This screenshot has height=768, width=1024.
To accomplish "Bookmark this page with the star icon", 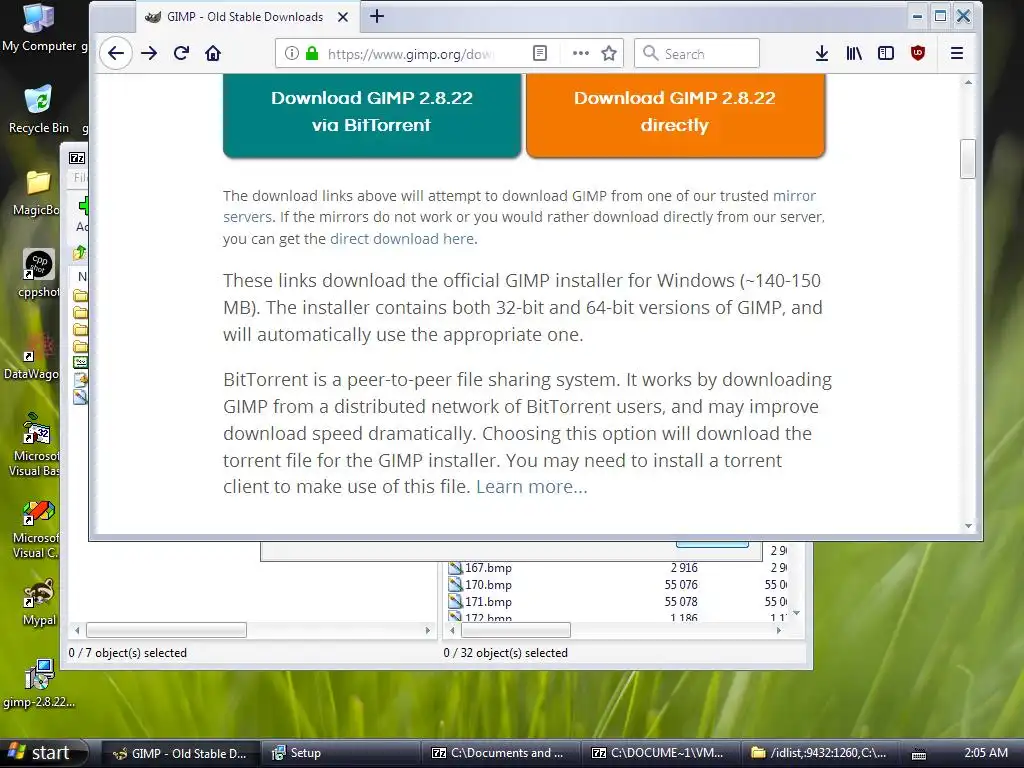I will pyautogui.click(x=609, y=53).
